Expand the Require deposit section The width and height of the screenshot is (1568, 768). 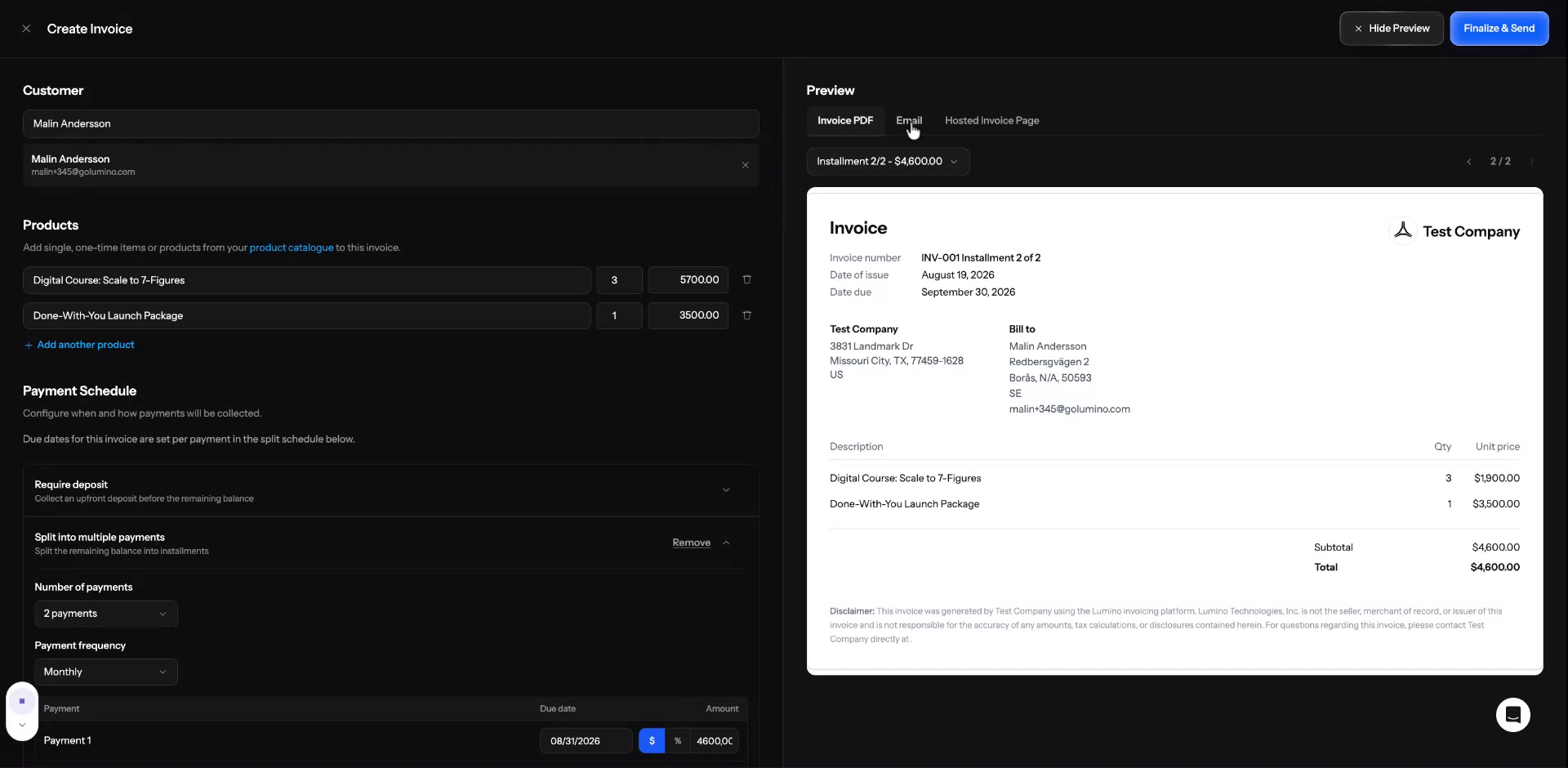725,490
